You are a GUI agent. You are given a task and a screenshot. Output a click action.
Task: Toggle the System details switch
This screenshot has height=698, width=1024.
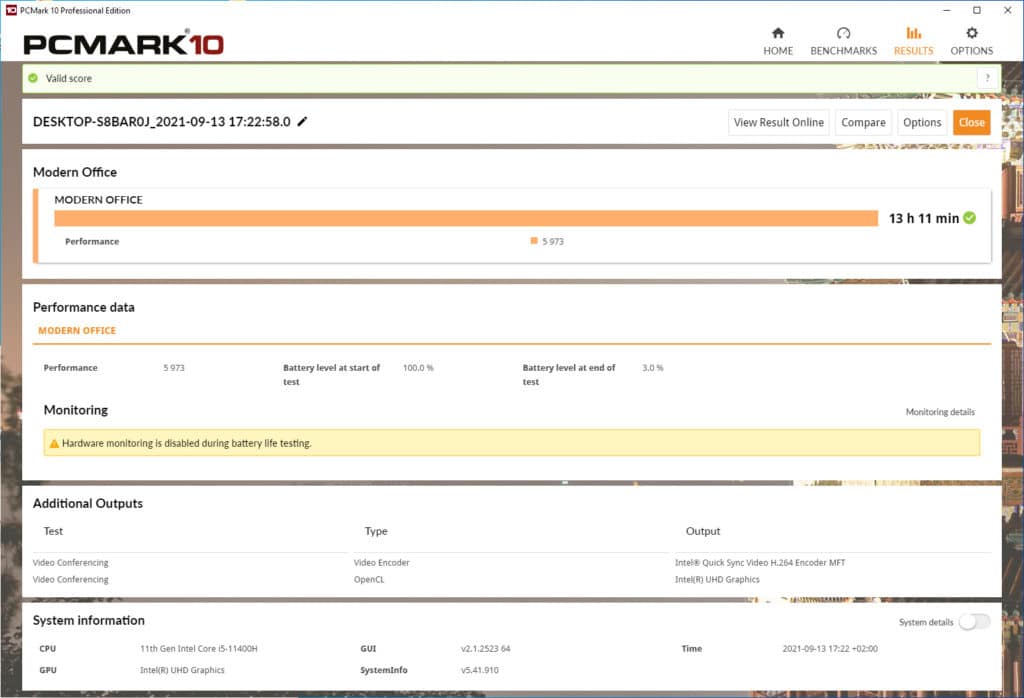(974, 622)
